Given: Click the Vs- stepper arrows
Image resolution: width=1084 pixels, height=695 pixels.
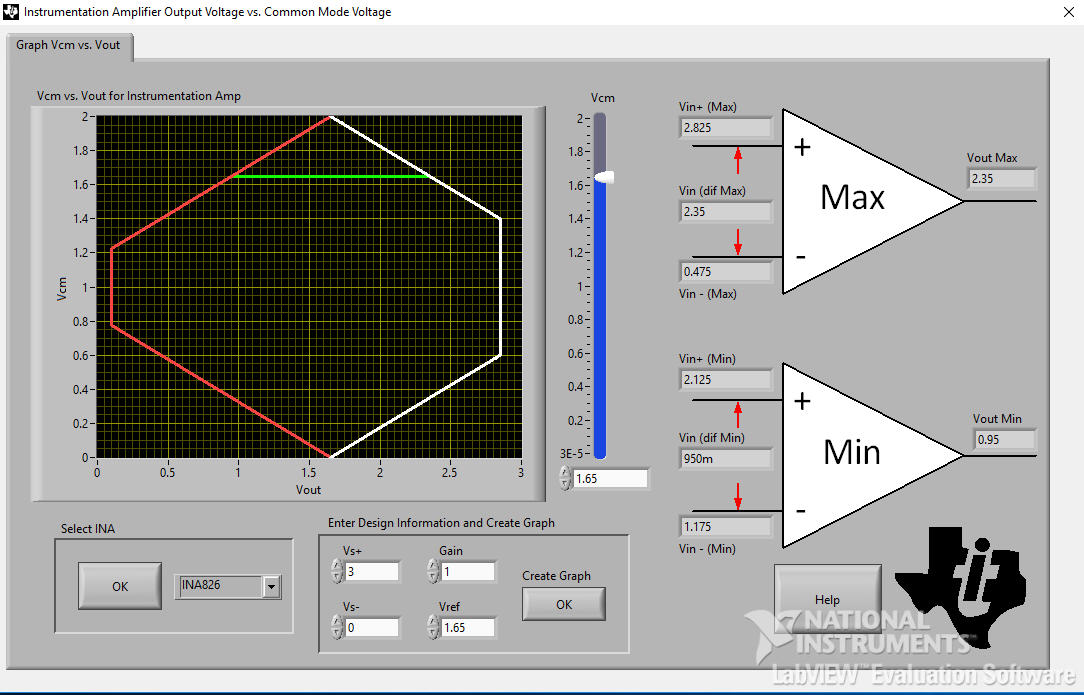Looking at the screenshot, I should 337,627.
